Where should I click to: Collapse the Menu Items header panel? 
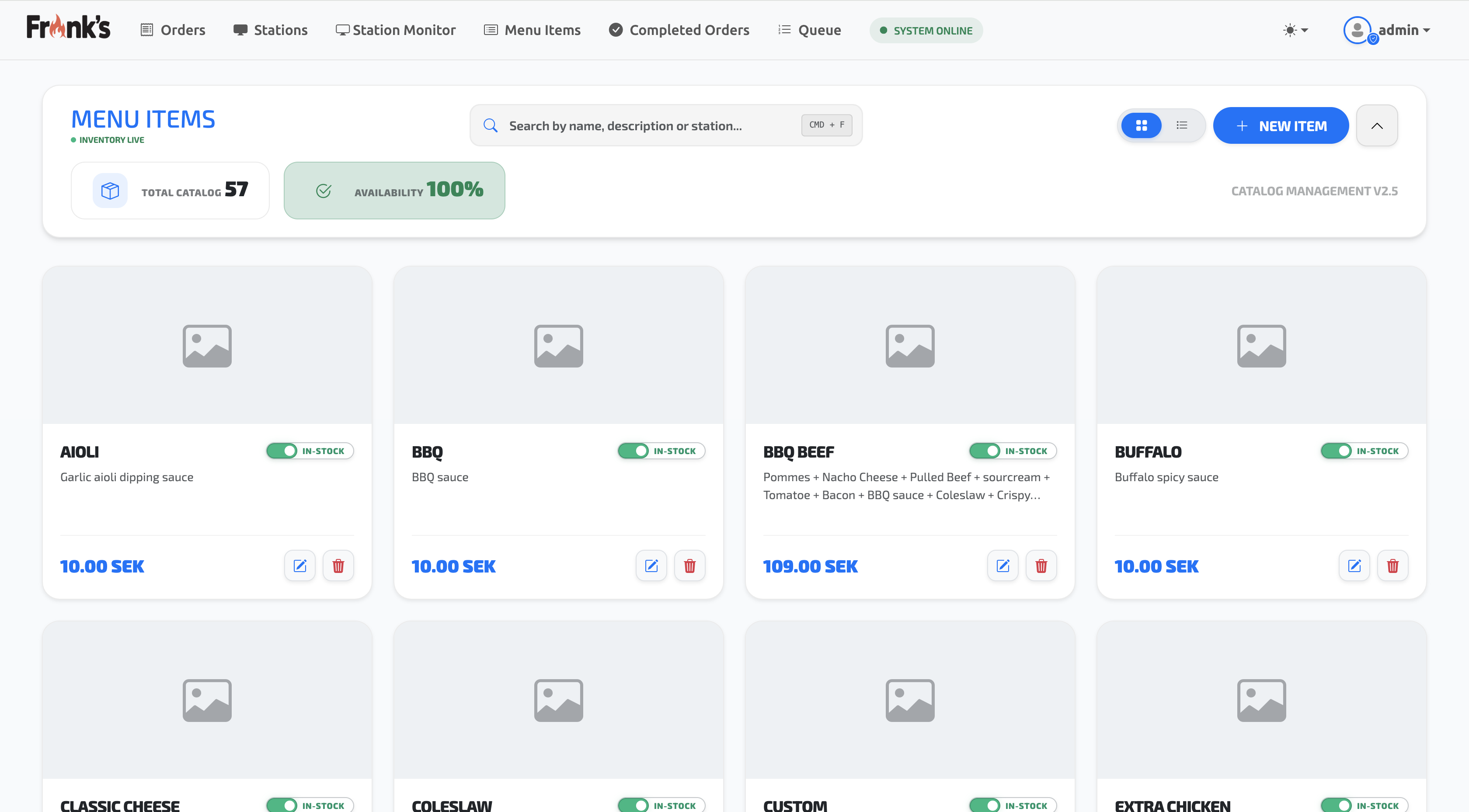coord(1377,125)
